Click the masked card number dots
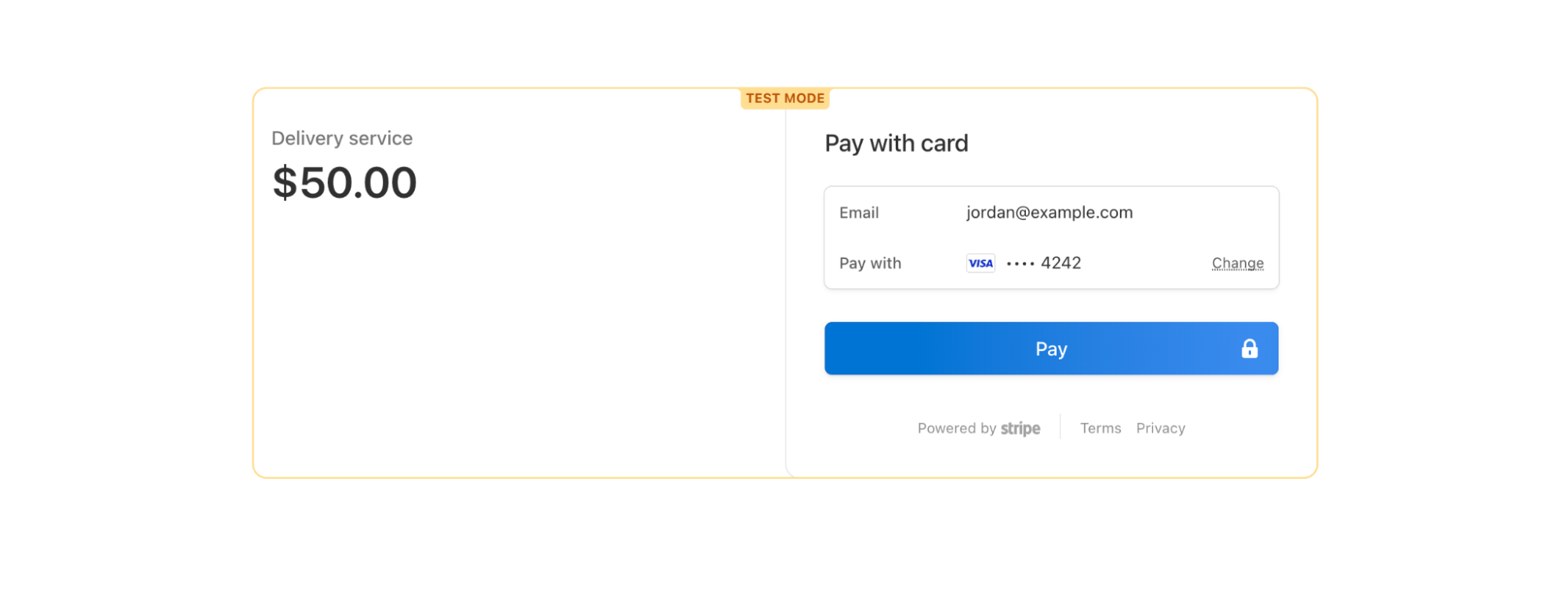Image resolution: width=1568 pixels, height=613 pixels. [x=1020, y=264]
